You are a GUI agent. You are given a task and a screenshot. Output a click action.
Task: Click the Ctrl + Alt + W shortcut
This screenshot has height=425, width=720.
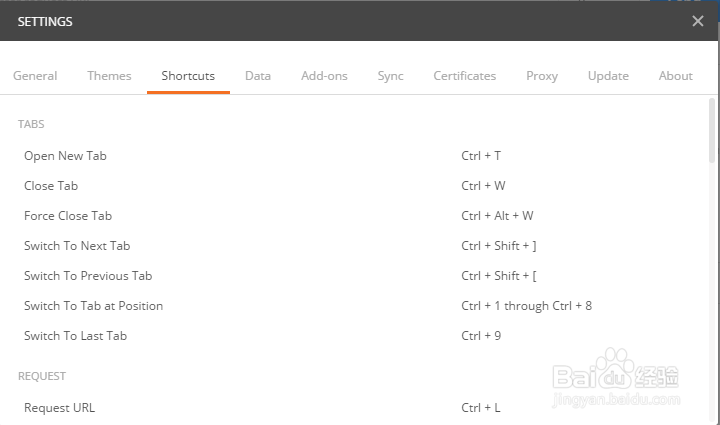click(x=497, y=216)
